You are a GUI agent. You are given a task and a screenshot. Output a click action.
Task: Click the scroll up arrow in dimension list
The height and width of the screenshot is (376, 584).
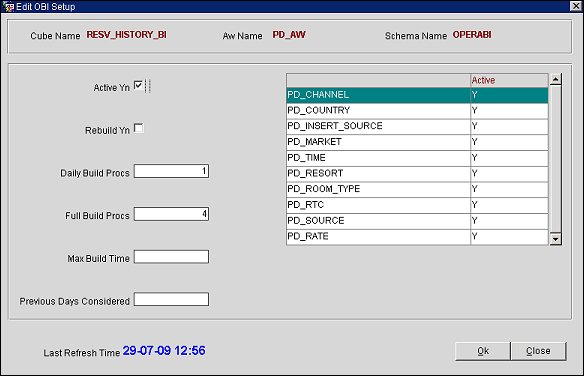tap(555, 79)
